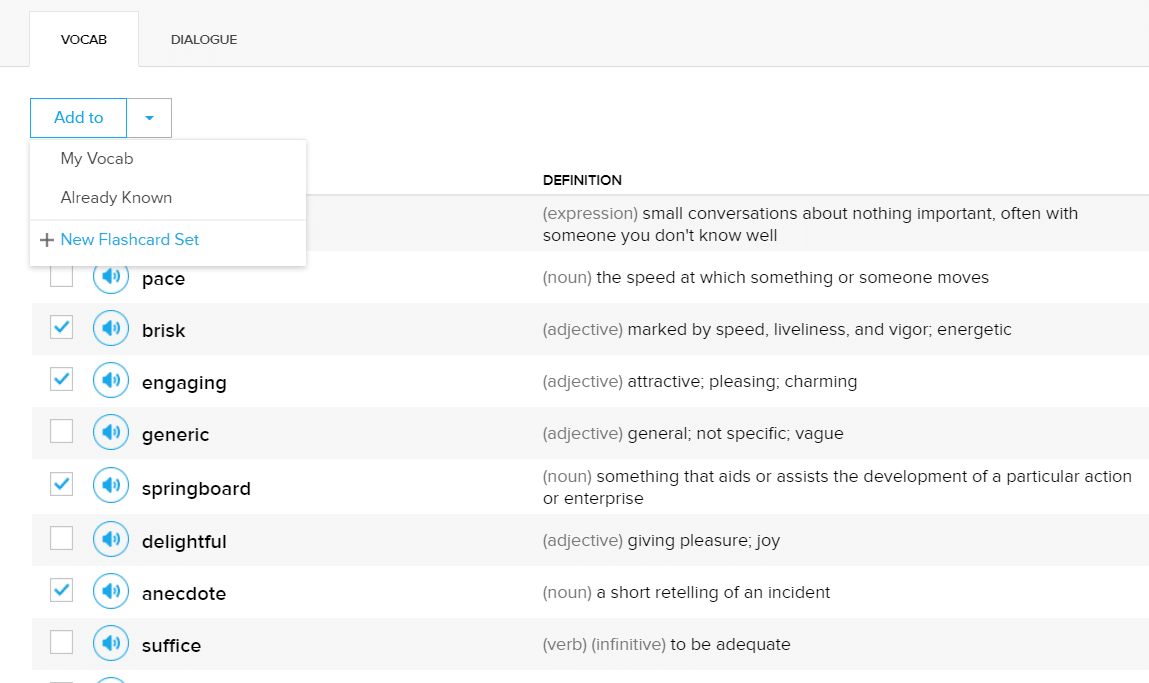Play audio for the word pace
This screenshot has width=1149, height=683.
click(111, 277)
